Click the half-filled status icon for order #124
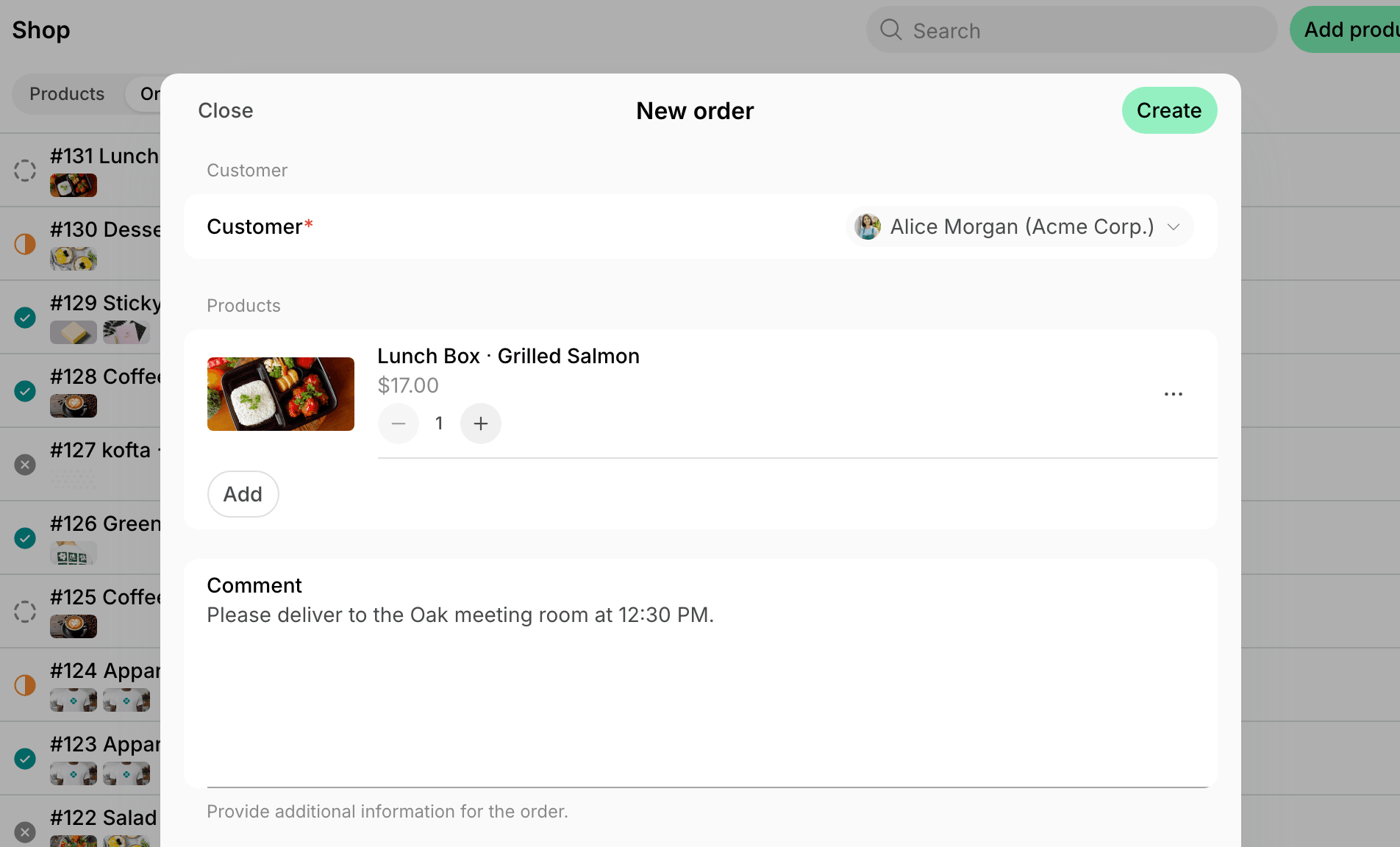This screenshot has height=847, width=1400. click(x=25, y=685)
